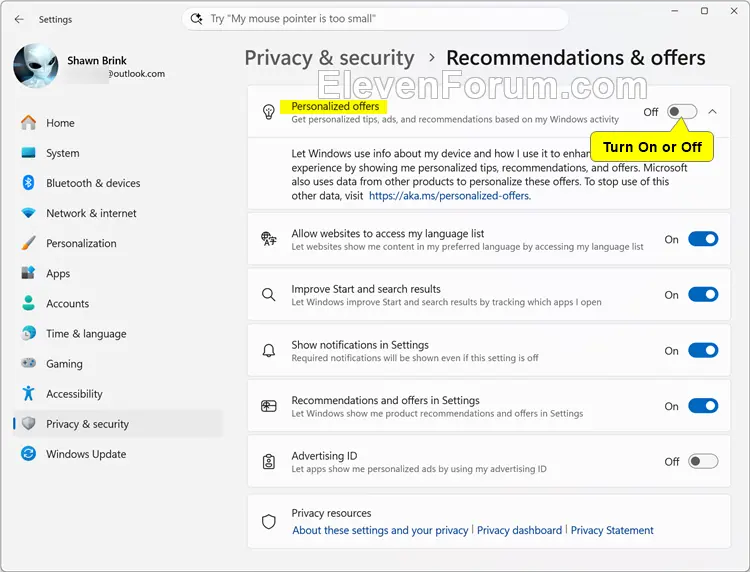Click the lightbulb icon for Personalized offers
This screenshot has height=572, width=750.
point(269,112)
